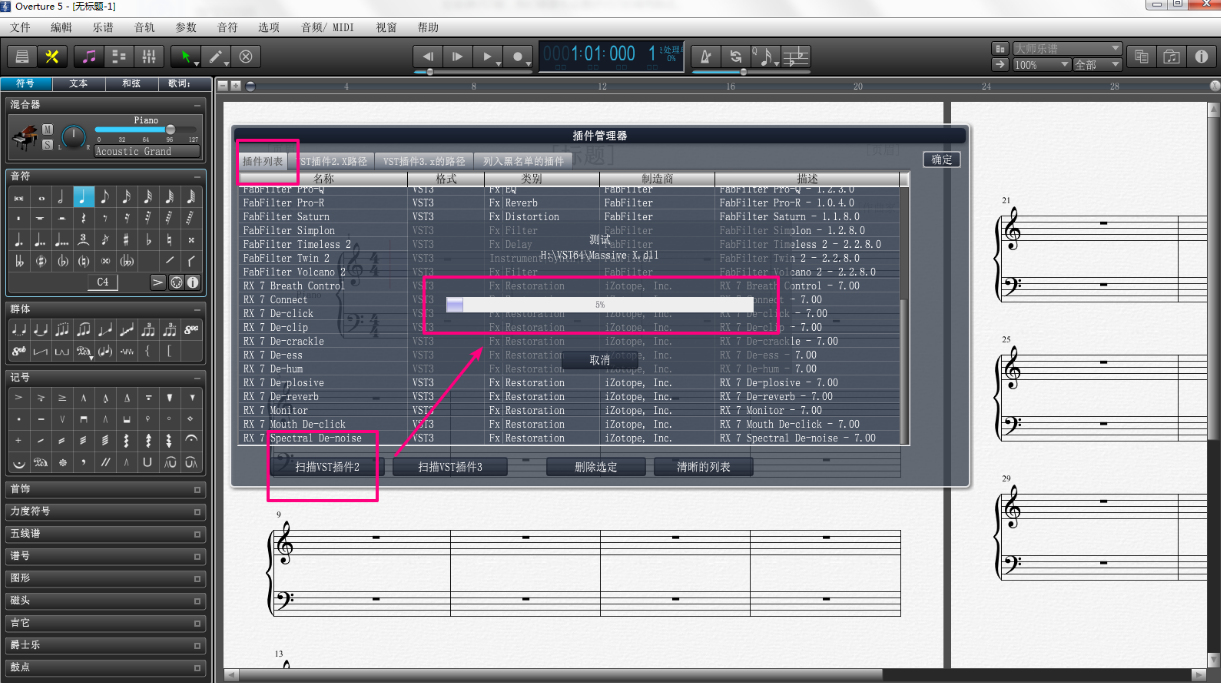Click the 删除选定 button

coord(596,467)
